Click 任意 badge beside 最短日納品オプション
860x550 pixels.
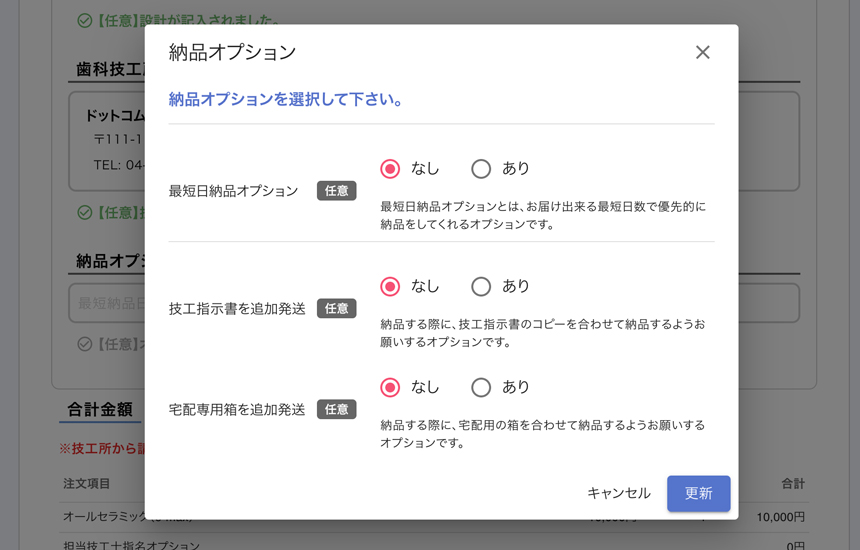point(336,191)
